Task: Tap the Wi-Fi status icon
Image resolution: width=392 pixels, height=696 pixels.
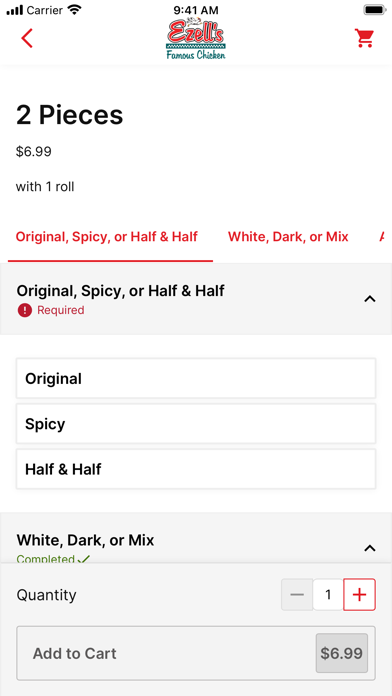Action: click(x=75, y=9)
